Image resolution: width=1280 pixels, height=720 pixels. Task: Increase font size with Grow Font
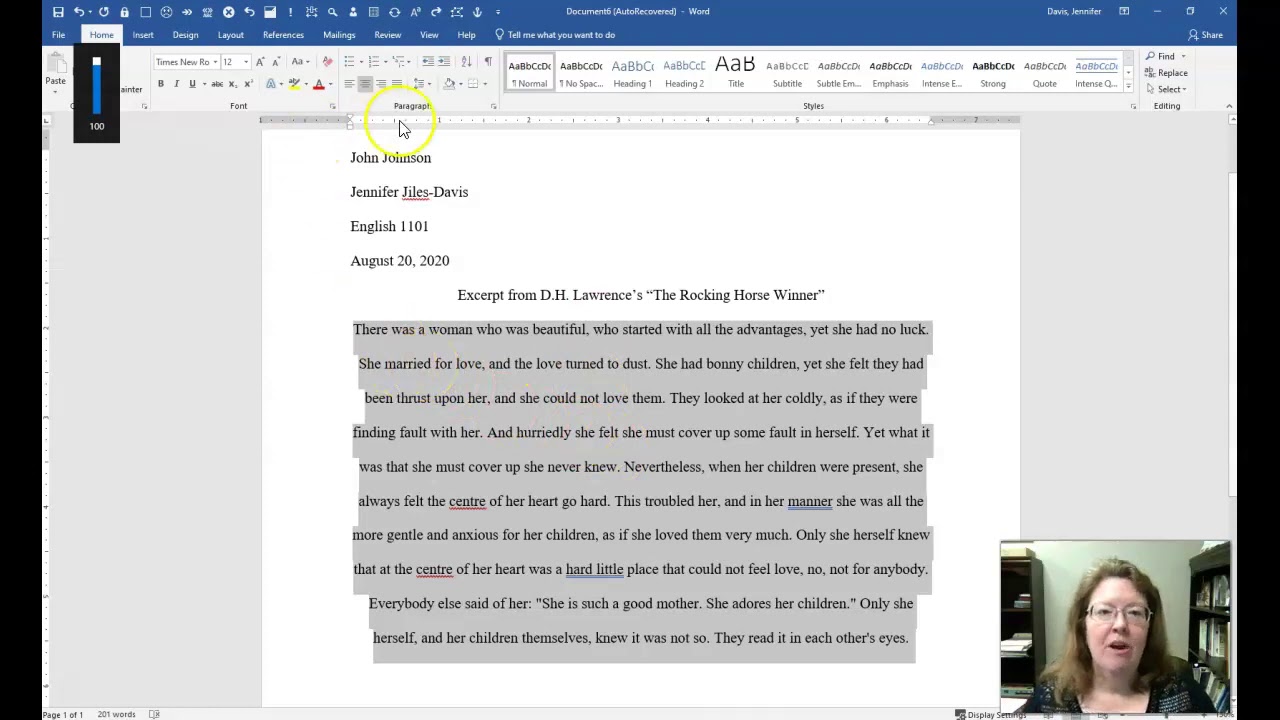click(260, 62)
